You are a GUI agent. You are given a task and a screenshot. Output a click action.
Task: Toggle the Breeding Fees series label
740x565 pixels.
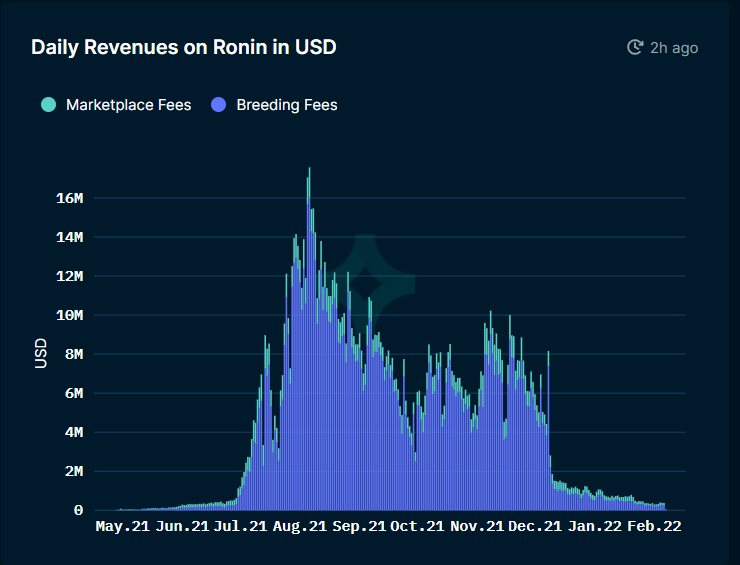click(x=287, y=105)
